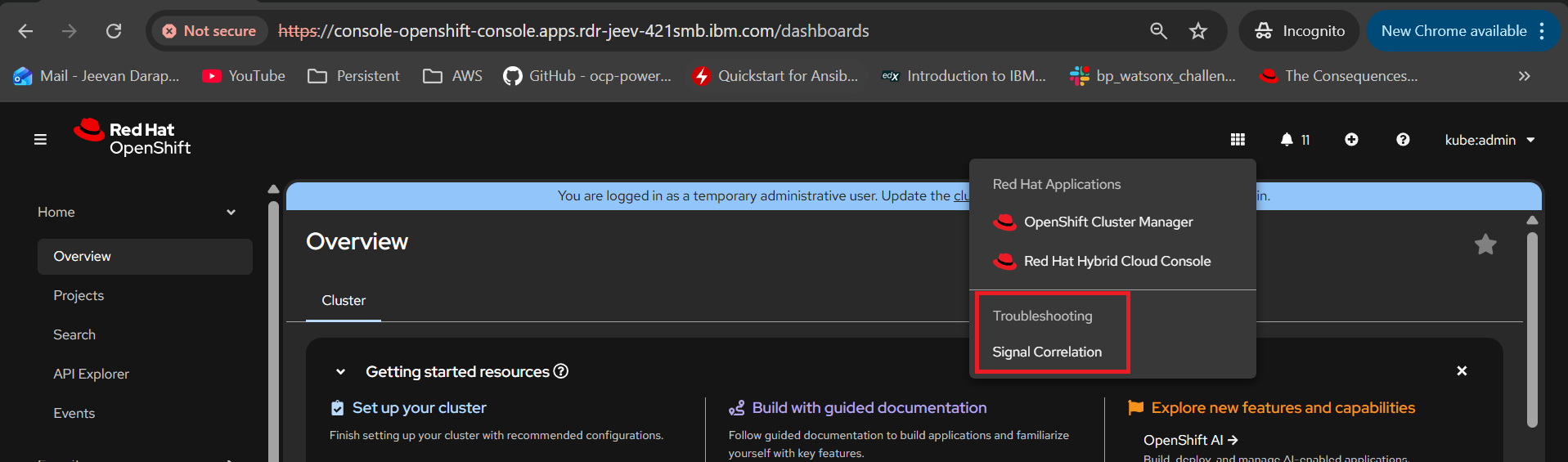Bookmark this page with the star icon

[1198, 31]
